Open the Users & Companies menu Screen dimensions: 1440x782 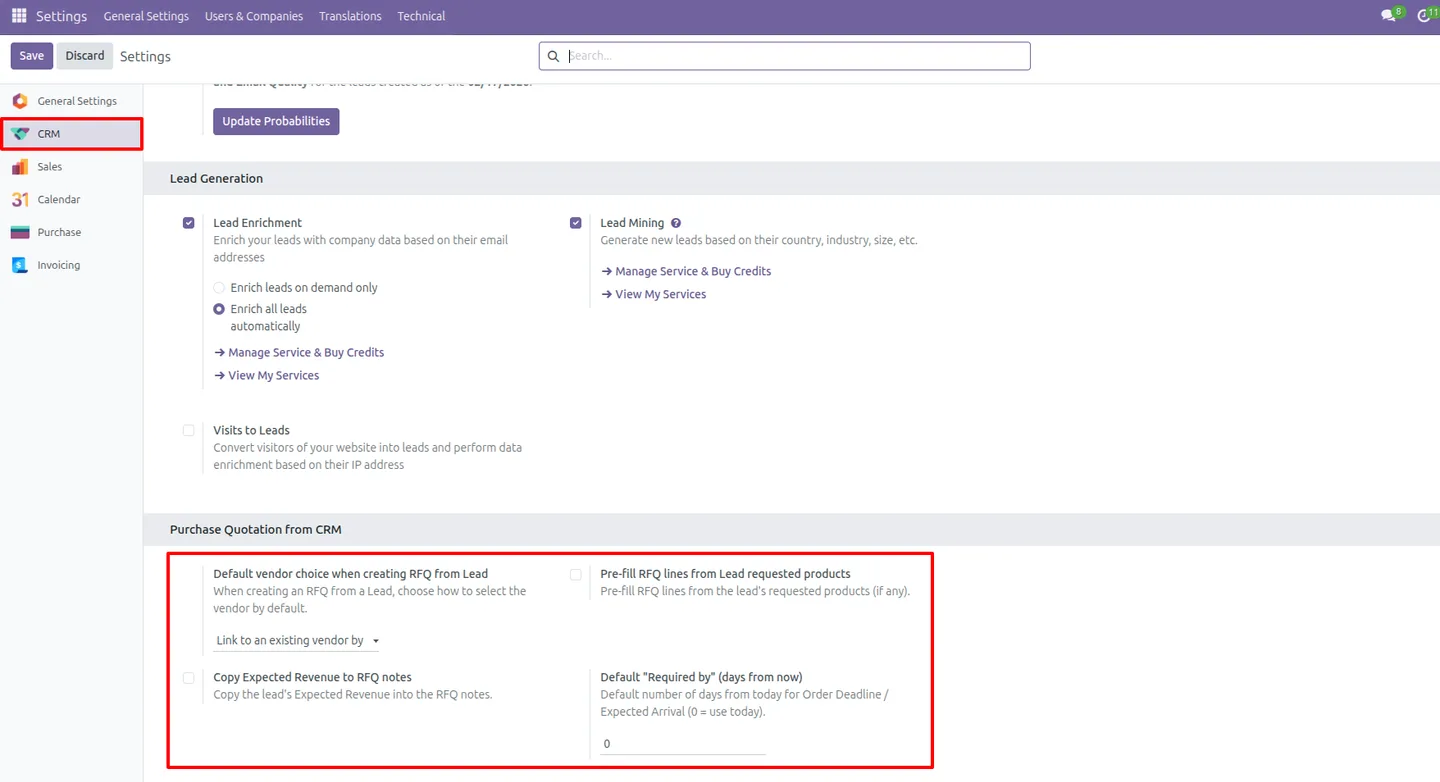[254, 16]
